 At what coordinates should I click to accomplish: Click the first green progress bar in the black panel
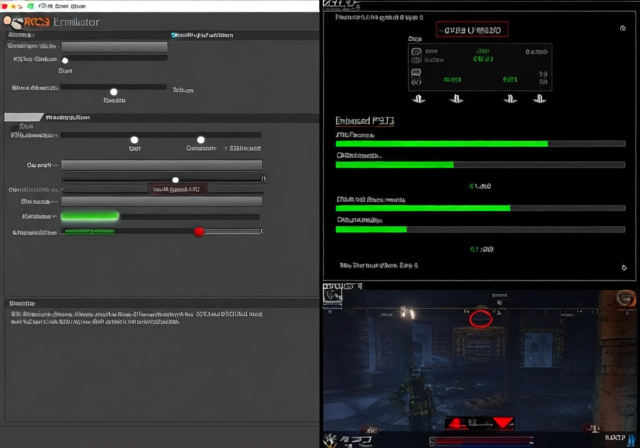tap(480, 144)
